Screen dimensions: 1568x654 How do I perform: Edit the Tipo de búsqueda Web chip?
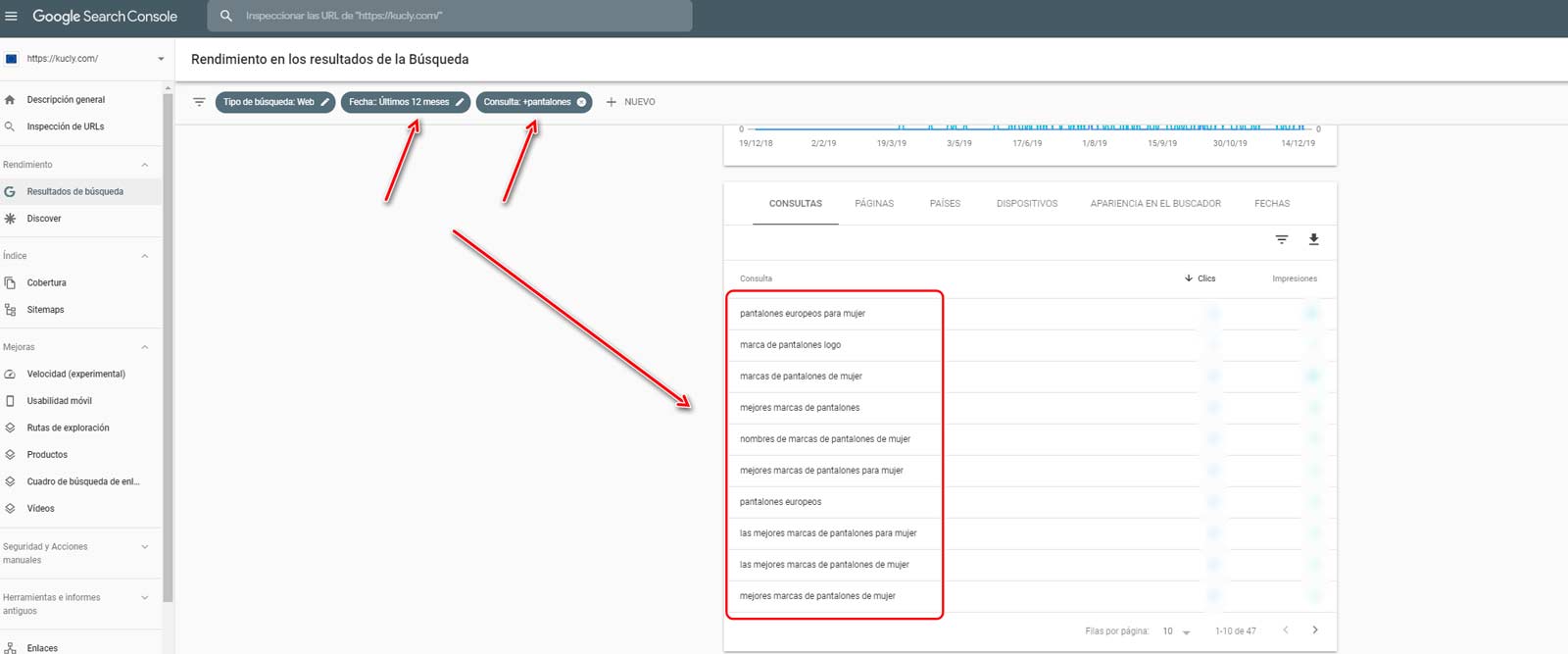tap(325, 102)
